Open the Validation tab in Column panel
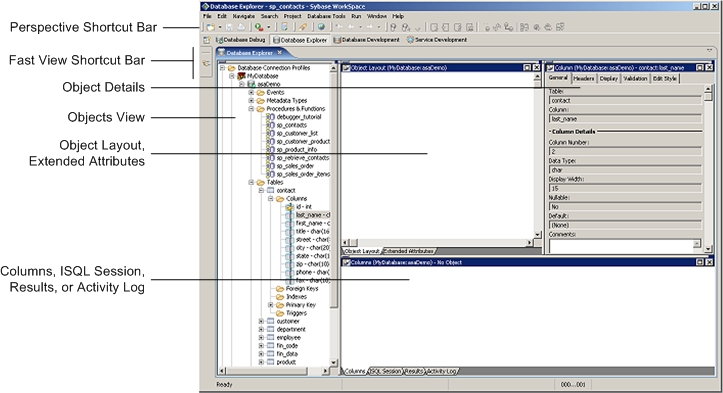The width and height of the screenshot is (723, 393). point(635,79)
